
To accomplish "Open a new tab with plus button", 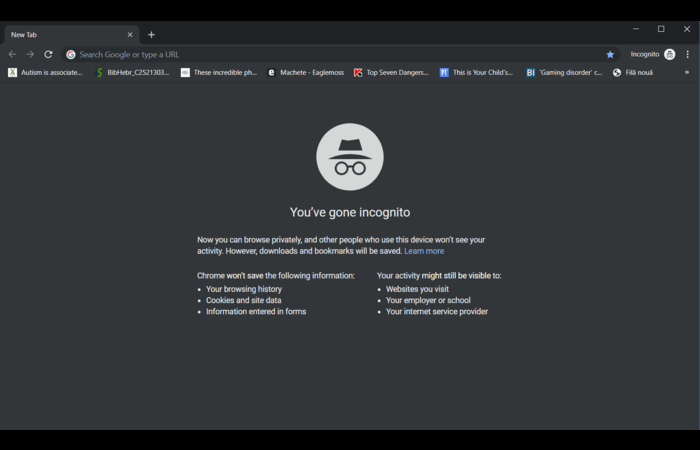I will 151,35.
